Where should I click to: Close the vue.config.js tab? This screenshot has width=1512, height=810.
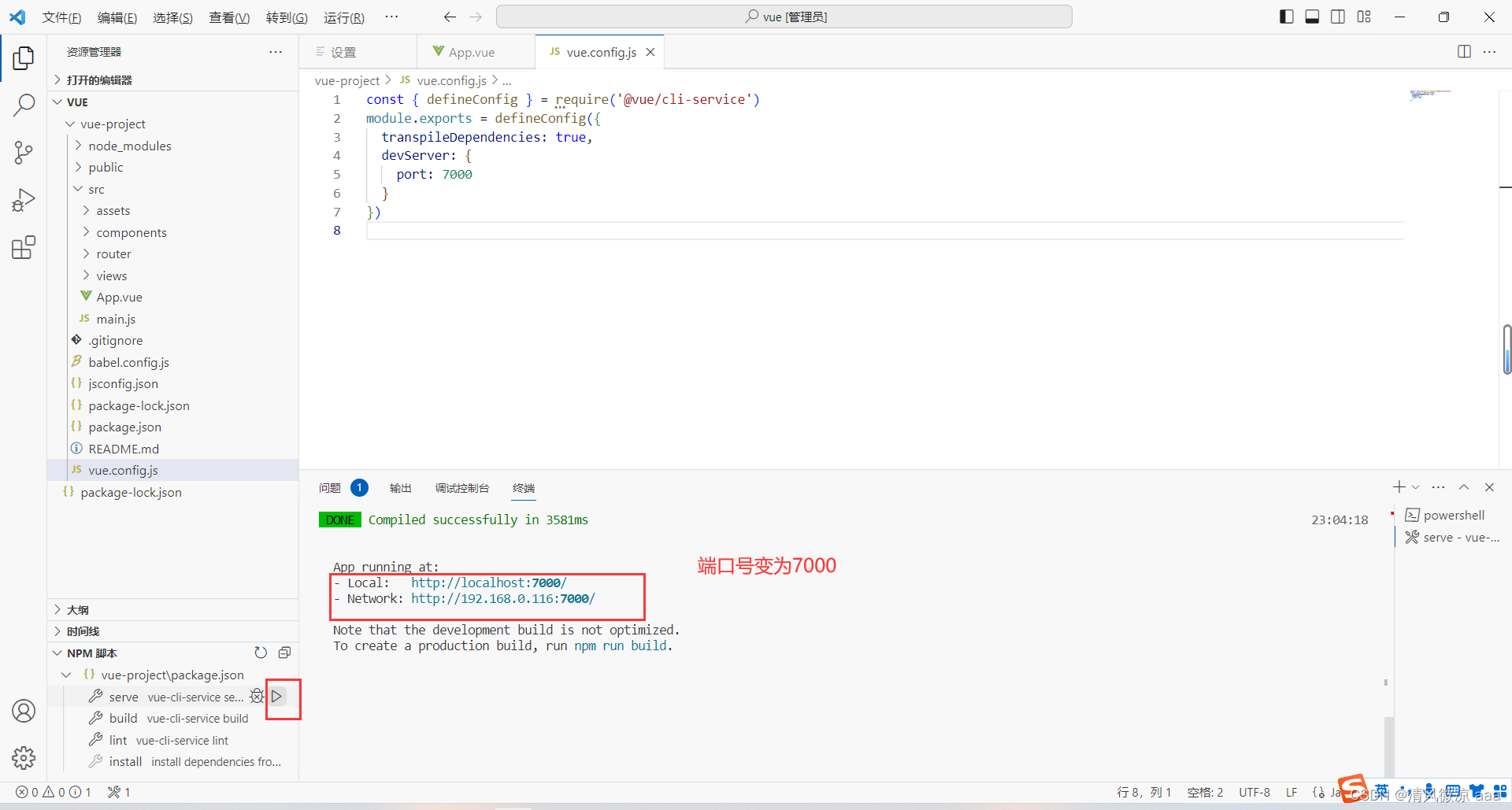[650, 52]
